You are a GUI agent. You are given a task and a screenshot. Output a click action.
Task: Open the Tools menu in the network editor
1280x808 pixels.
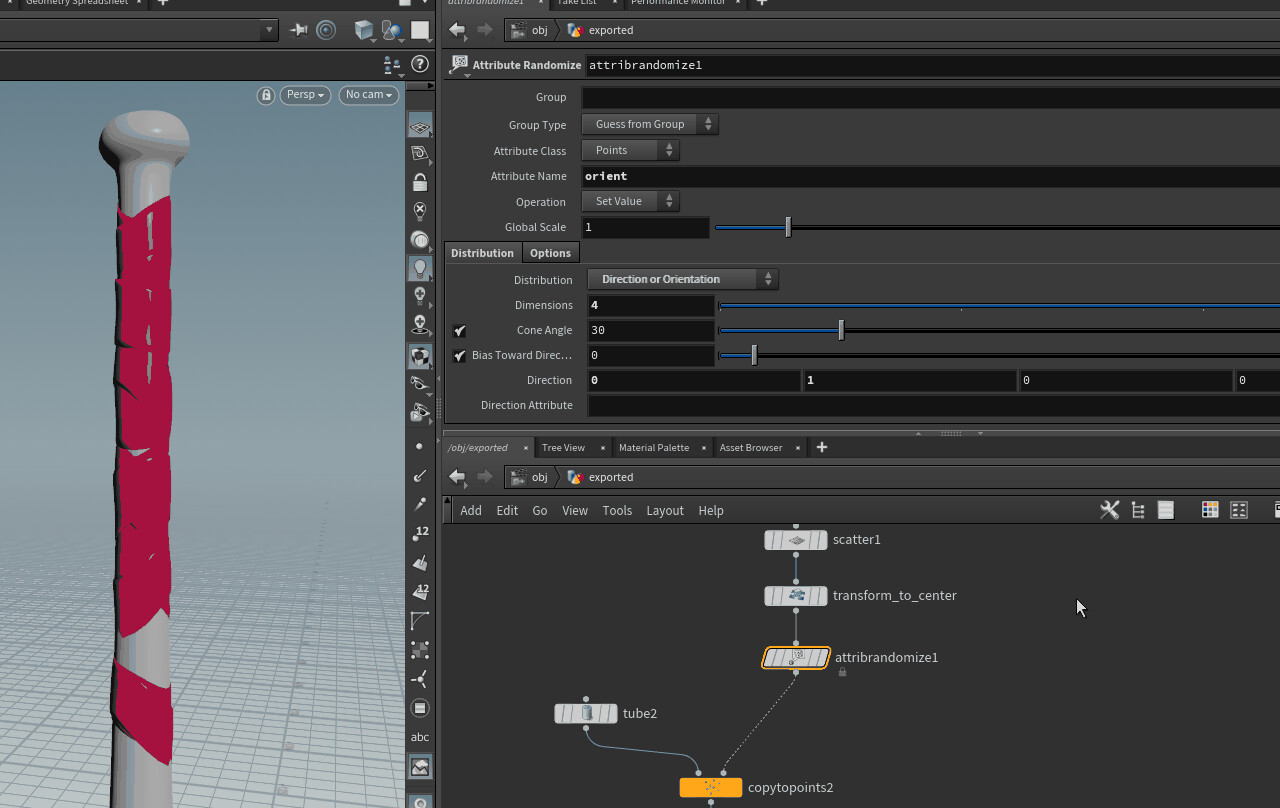click(617, 510)
